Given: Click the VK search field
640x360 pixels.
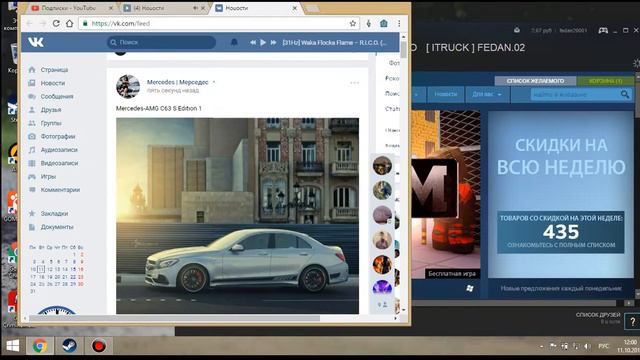Looking at the screenshot, I should tap(162, 42).
